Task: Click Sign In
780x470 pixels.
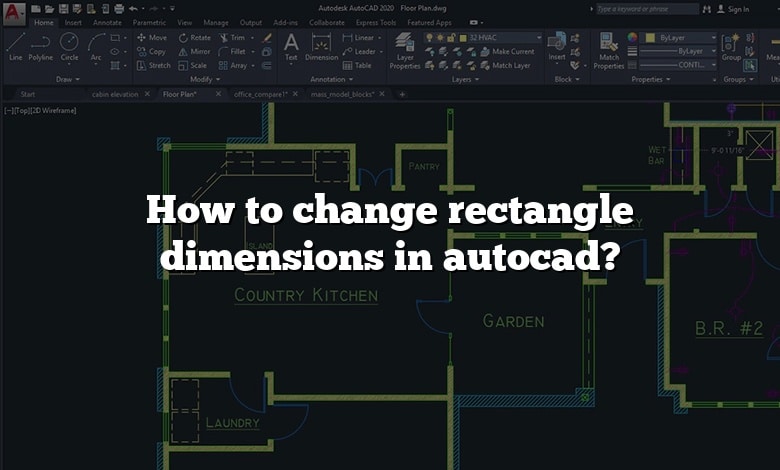Action: (x=737, y=9)
